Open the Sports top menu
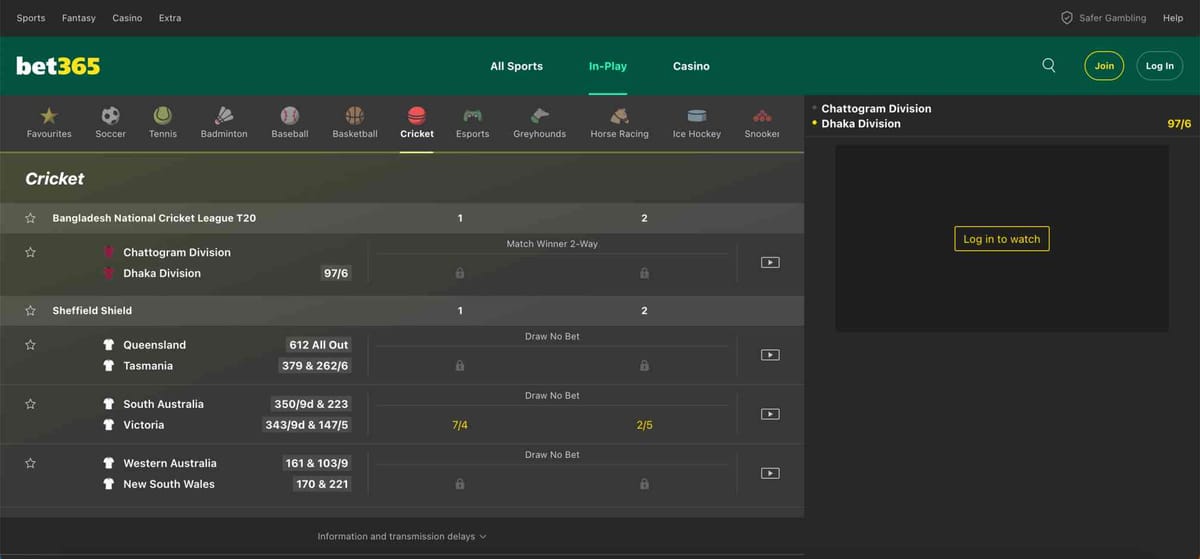This screenshot has width=1200, height=559. [31, 18]
